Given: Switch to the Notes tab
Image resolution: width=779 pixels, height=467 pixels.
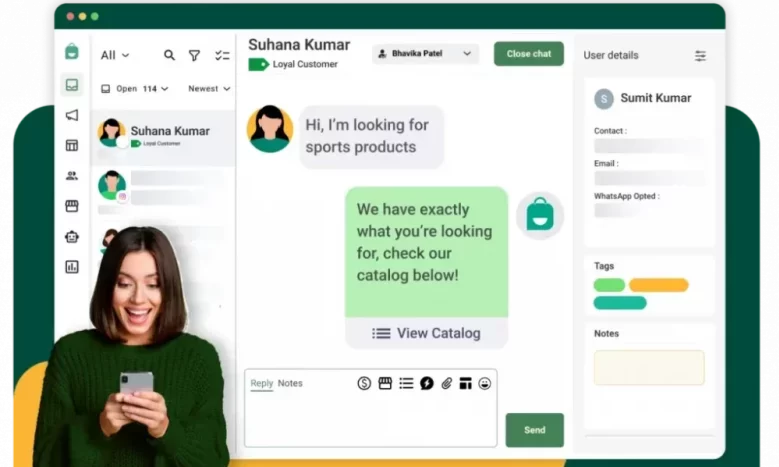Looking at the screenshot, I should [290, 383].
